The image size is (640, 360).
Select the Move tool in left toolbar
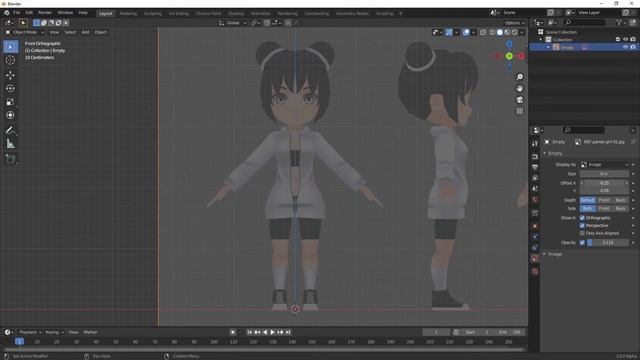click(x=10, y=75)
